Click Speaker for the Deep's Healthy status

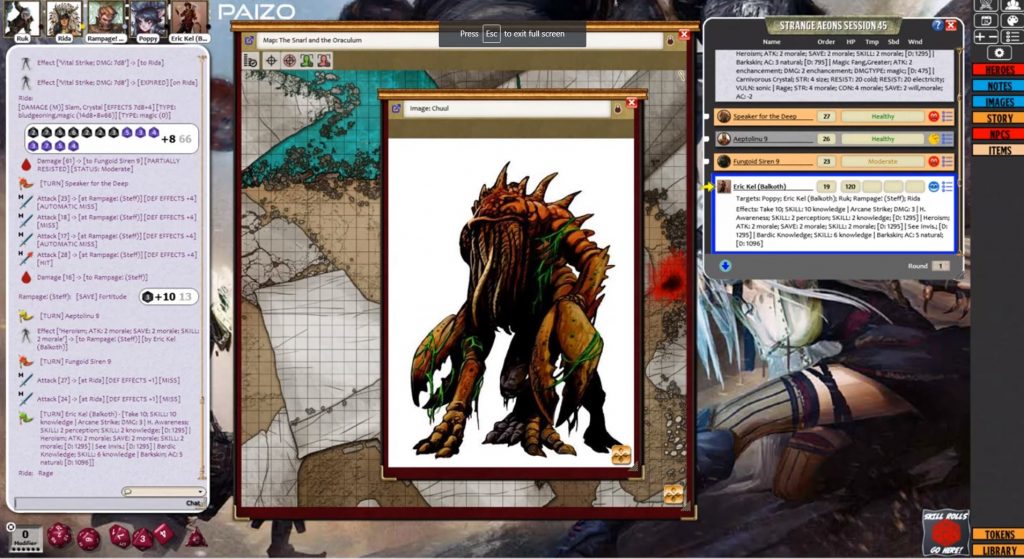point(882,116)
